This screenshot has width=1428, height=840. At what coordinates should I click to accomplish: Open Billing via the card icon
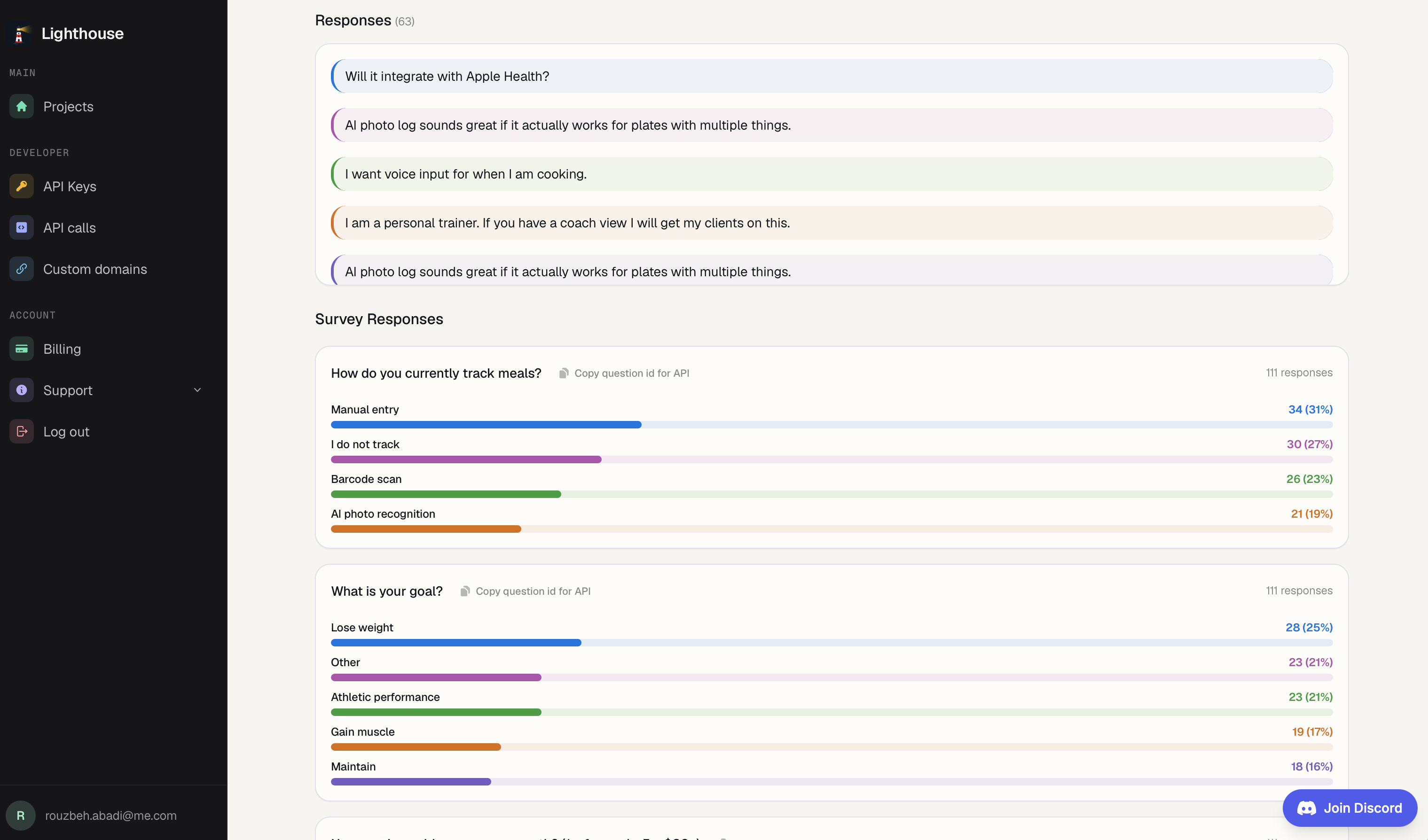22,349
